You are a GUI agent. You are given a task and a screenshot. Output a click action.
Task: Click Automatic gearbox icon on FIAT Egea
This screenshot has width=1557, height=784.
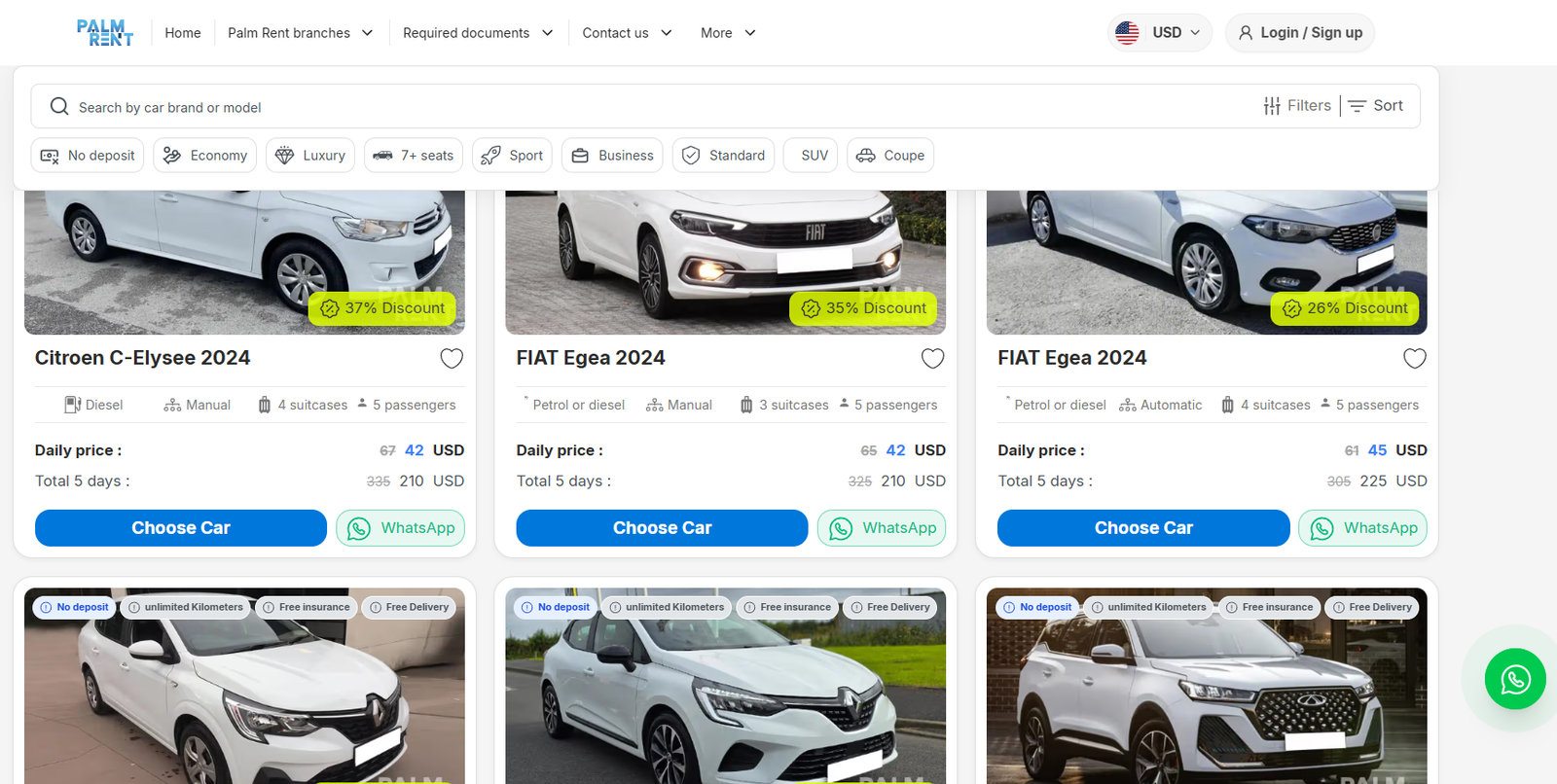click(1128, 405)
